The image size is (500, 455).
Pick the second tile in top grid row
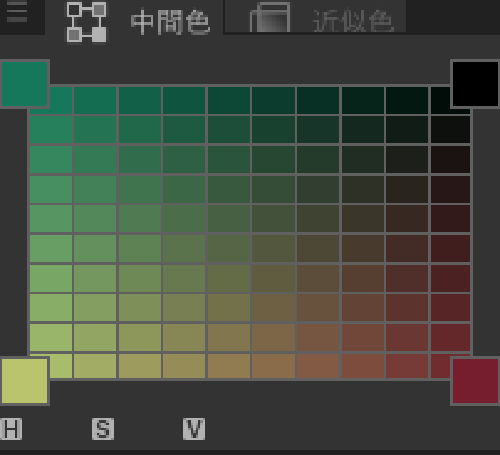coord(95,100)
